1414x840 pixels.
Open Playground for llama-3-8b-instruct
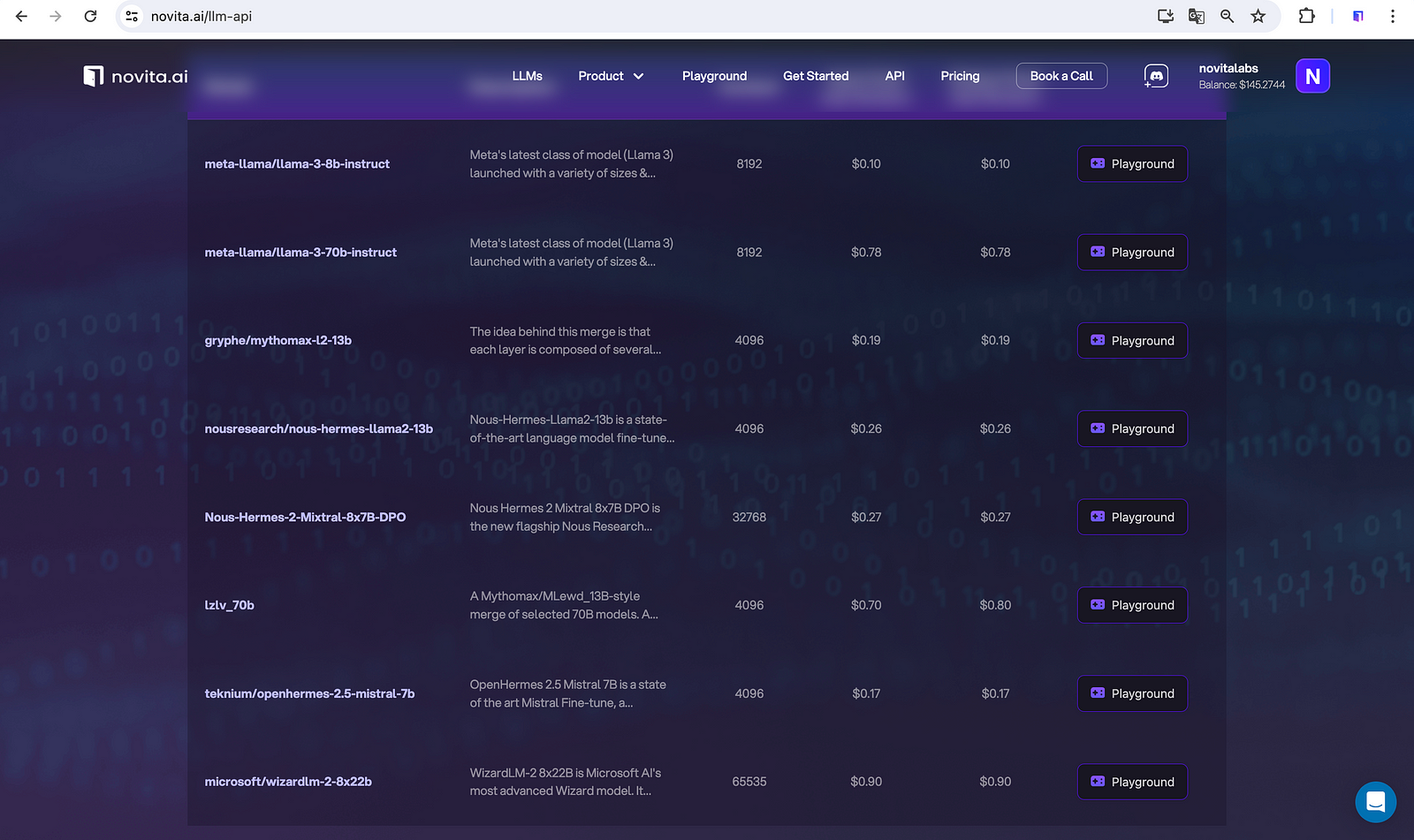[1132, 164]
